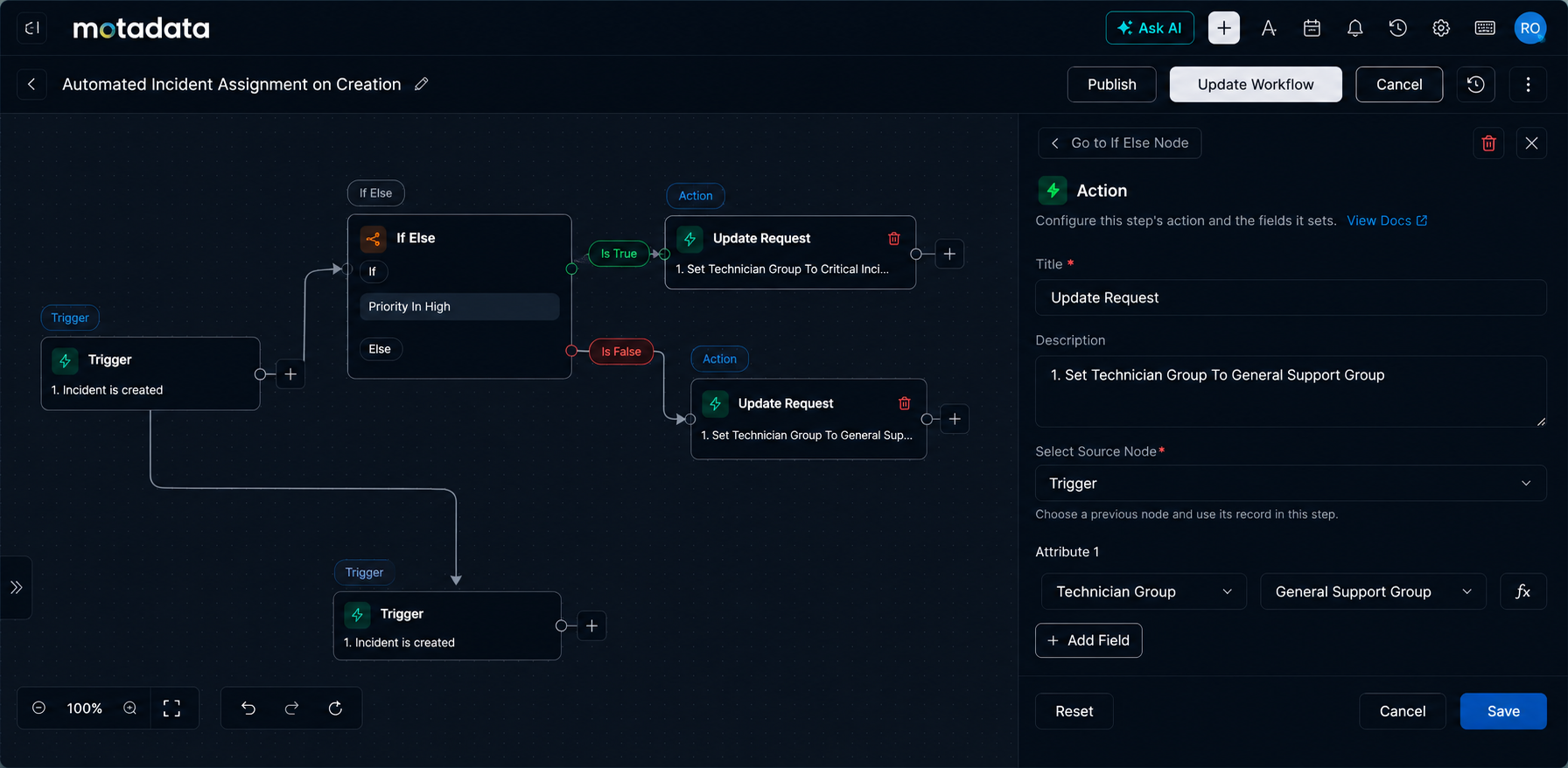Viewport: 1568px width, 768px height.
Task: Click the plus create-new button in the header
Action: [1223, 28]
